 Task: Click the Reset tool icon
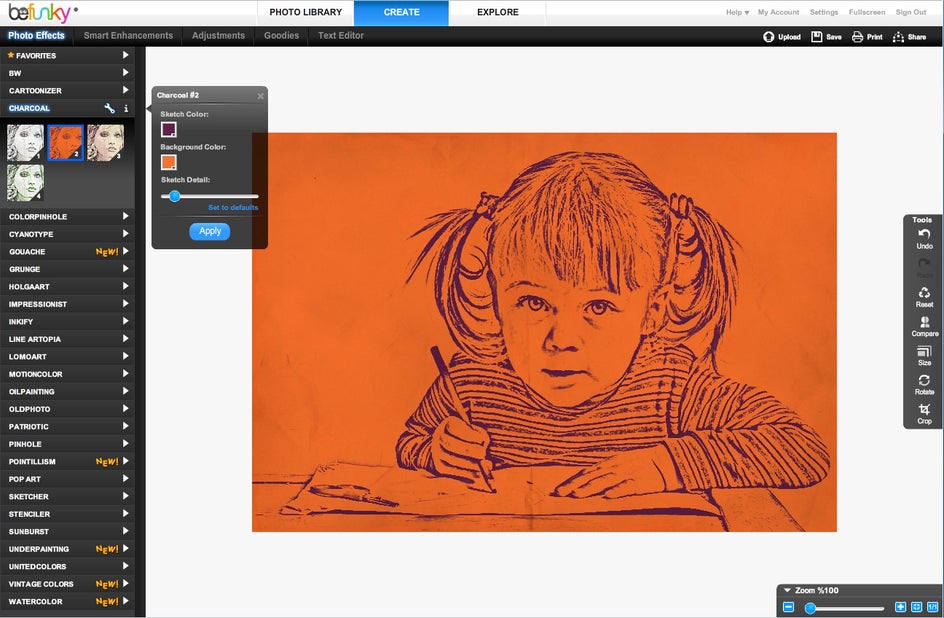924,293
